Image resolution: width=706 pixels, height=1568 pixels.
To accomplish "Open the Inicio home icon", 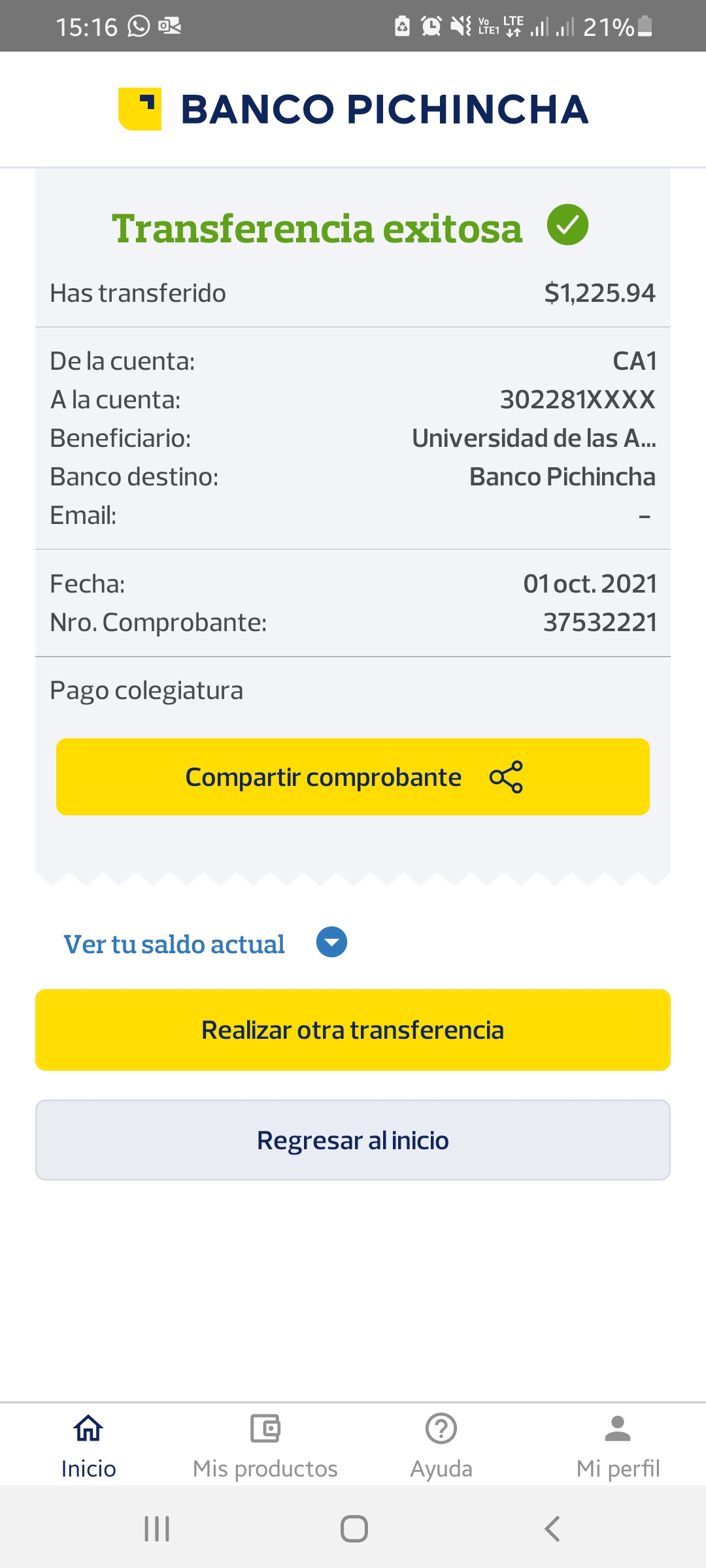I will (88, 1428).
